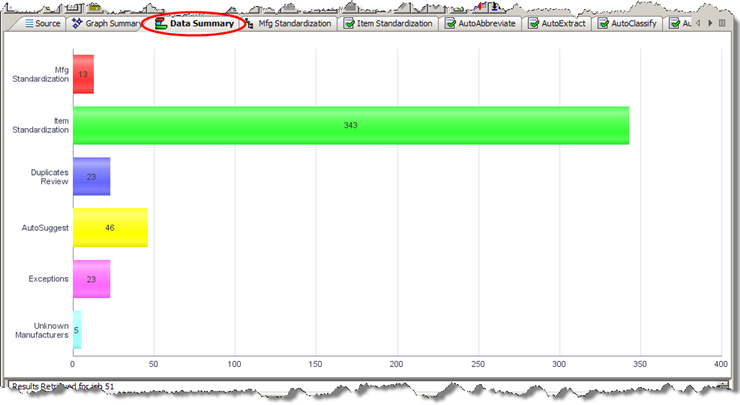Open the AutoAbbreviate tab
740x405 pixels.
click(480, 23)
